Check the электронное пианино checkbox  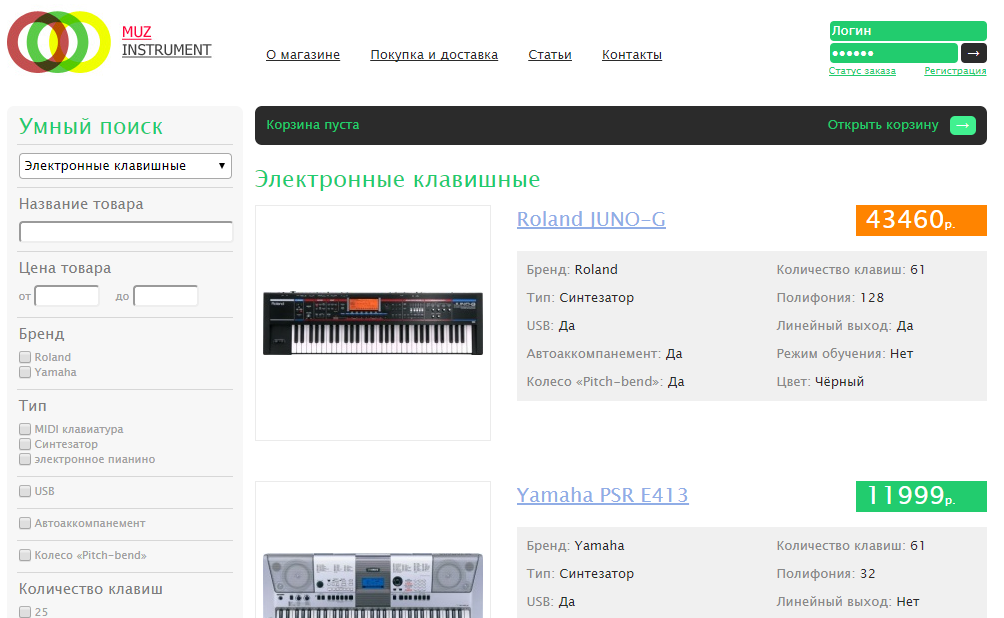point(25,459)
